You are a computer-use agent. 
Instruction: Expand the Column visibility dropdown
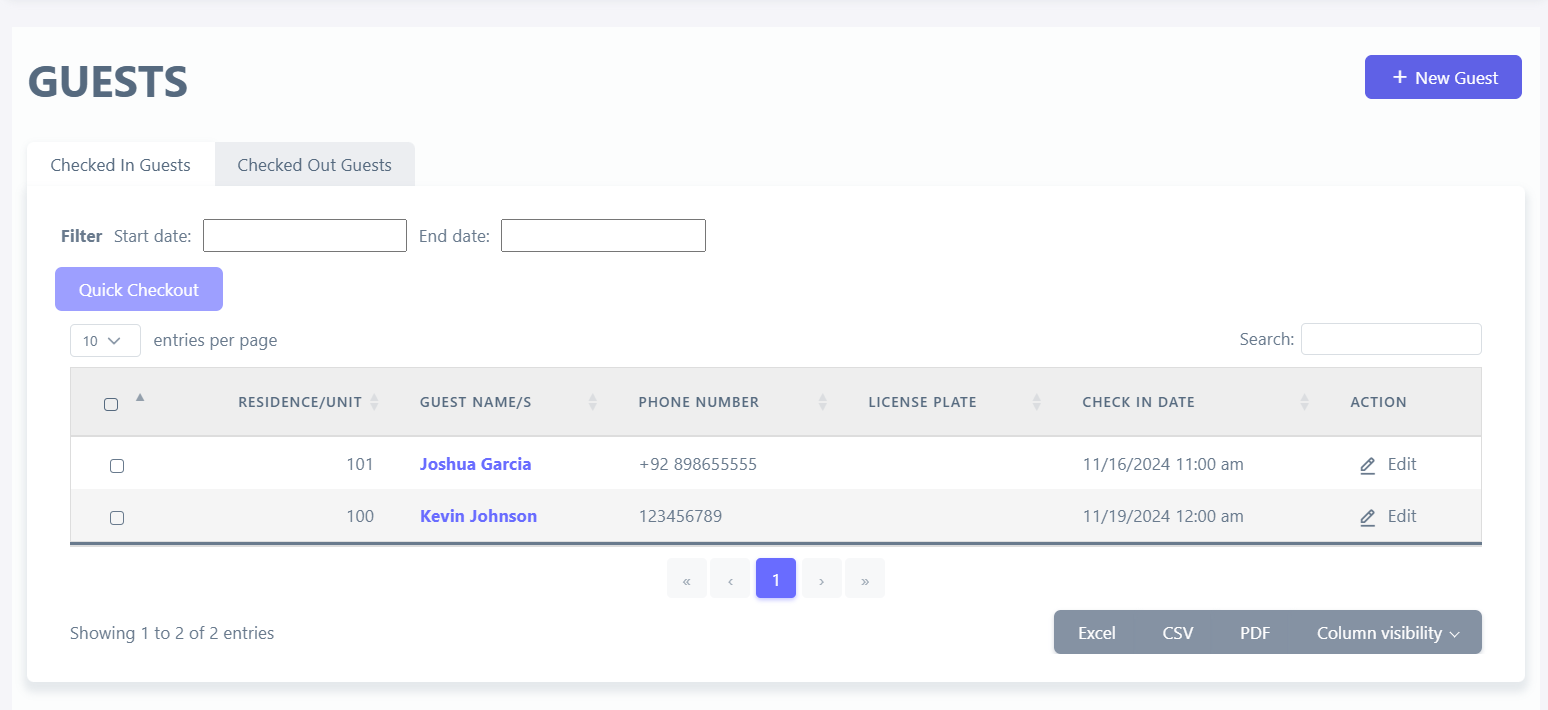pos(1388,633)
